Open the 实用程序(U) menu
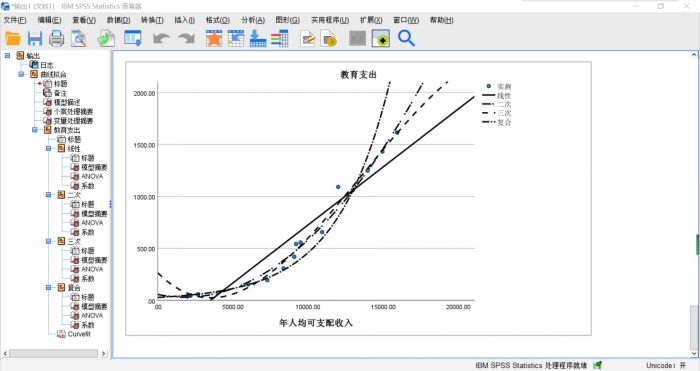The height and width of the screenshot is (371, 700). tap(330, 20)
